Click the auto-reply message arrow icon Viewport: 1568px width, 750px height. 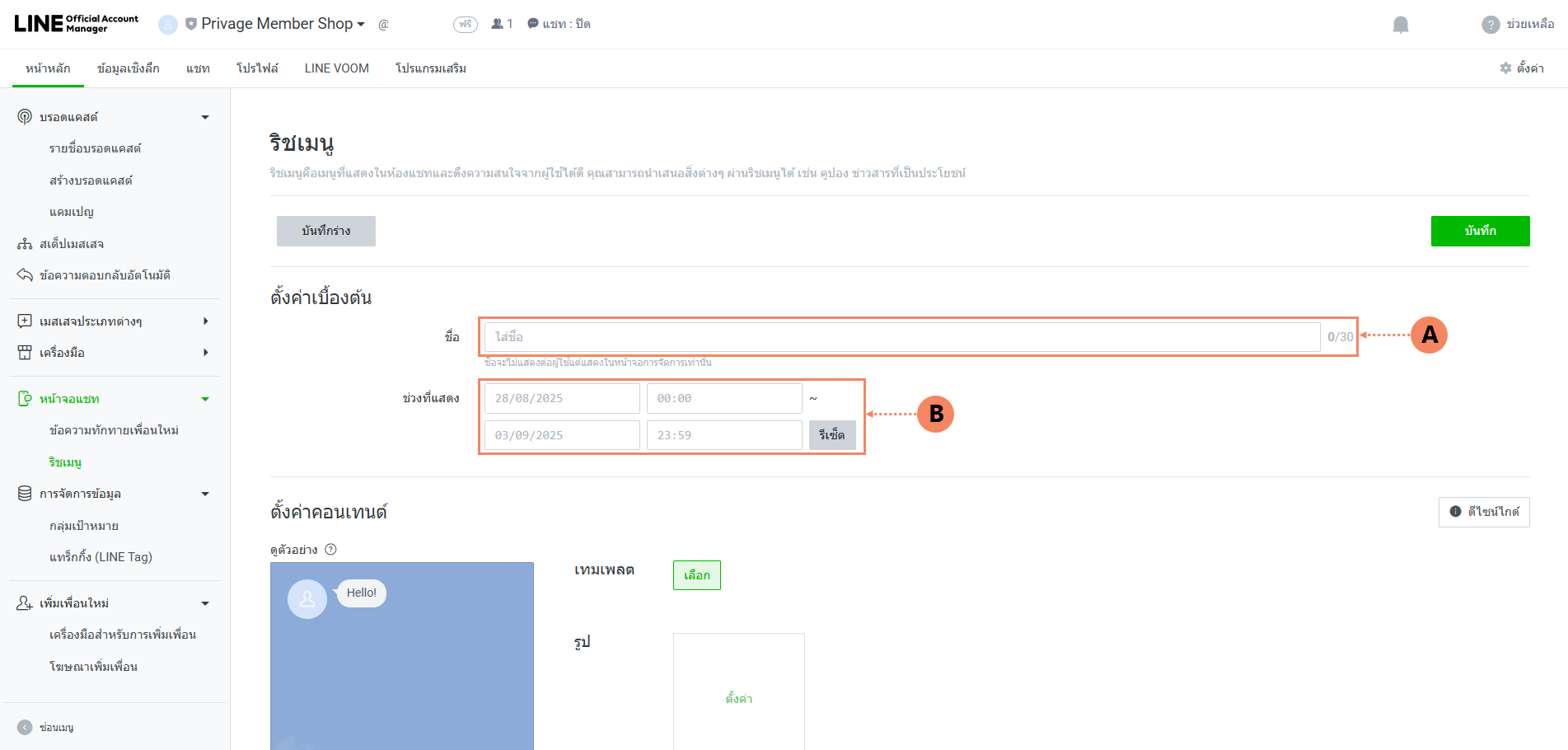tap(25, 275)
